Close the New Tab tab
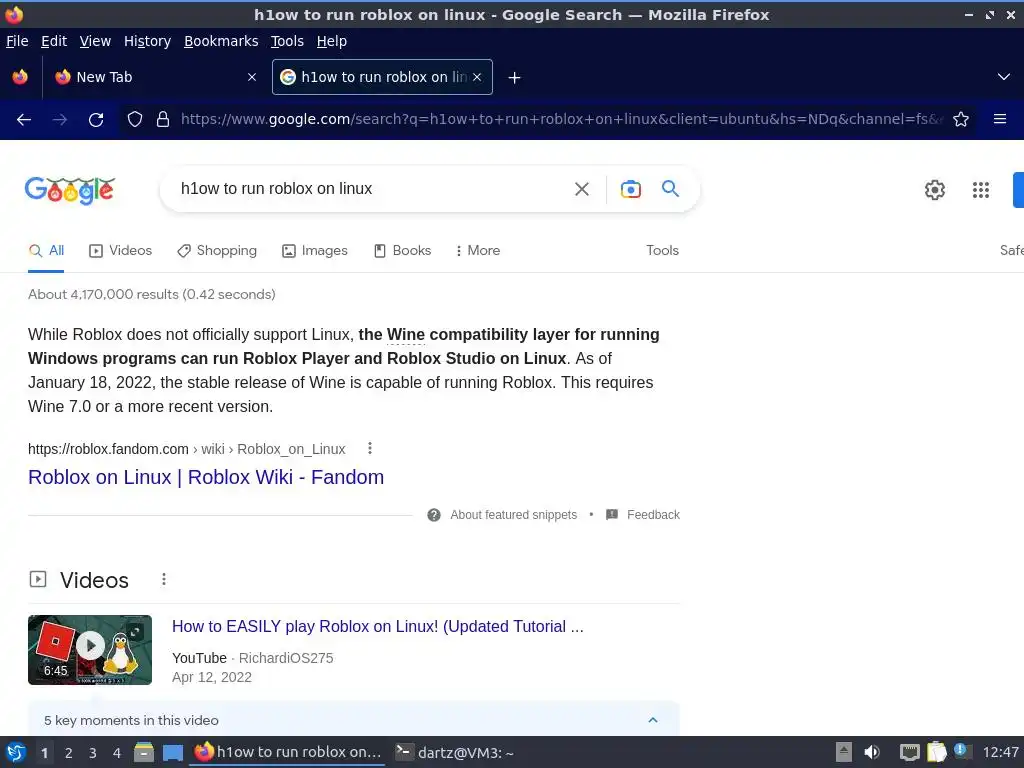The image size is (1024, 768). pyautogui.click(x=252, y=77)
